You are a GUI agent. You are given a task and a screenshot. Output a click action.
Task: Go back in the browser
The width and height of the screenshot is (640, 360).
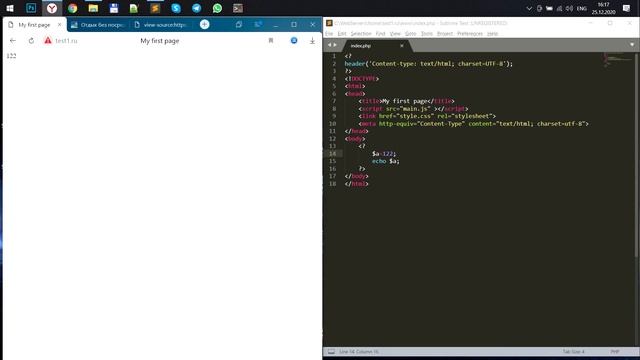[x=13, y=40]
